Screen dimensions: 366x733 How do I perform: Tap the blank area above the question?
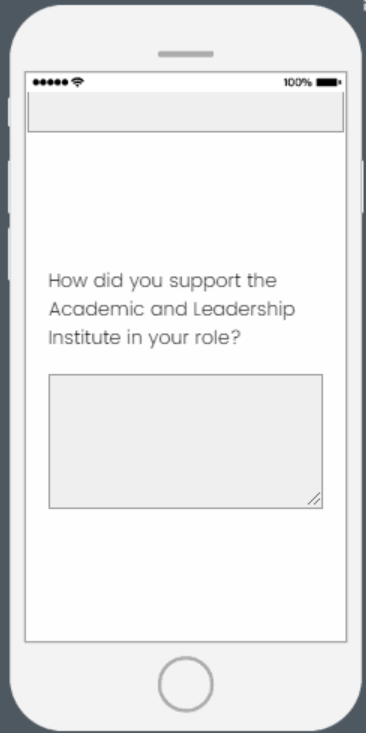(186, 201)
